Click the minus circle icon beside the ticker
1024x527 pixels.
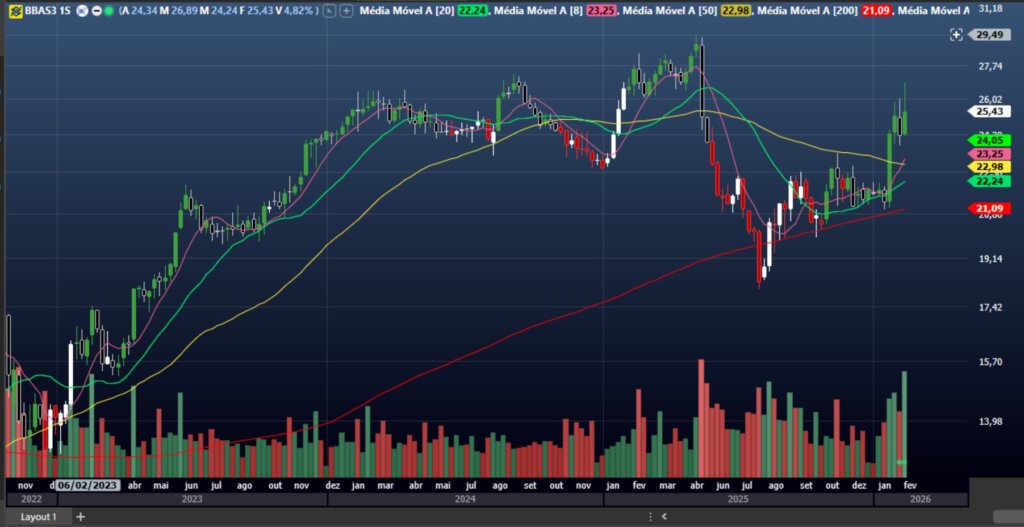pyautogui.click(x=96, y=10)
